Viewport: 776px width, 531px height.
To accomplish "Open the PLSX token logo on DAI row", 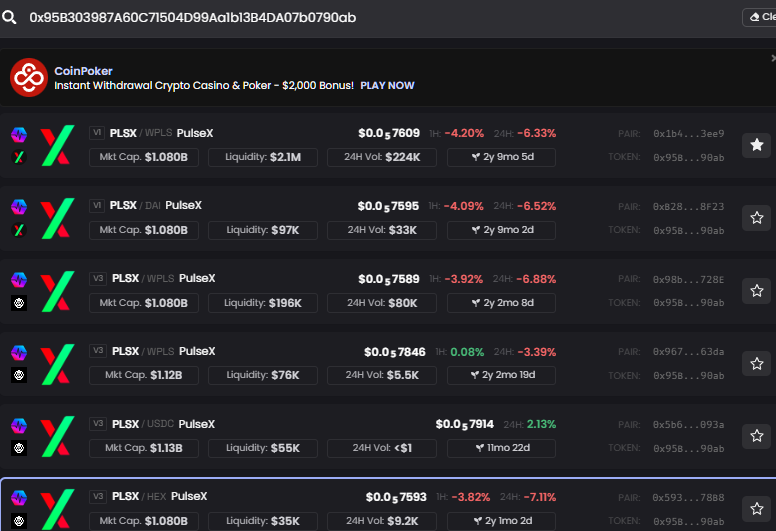I will coord(57,218).
